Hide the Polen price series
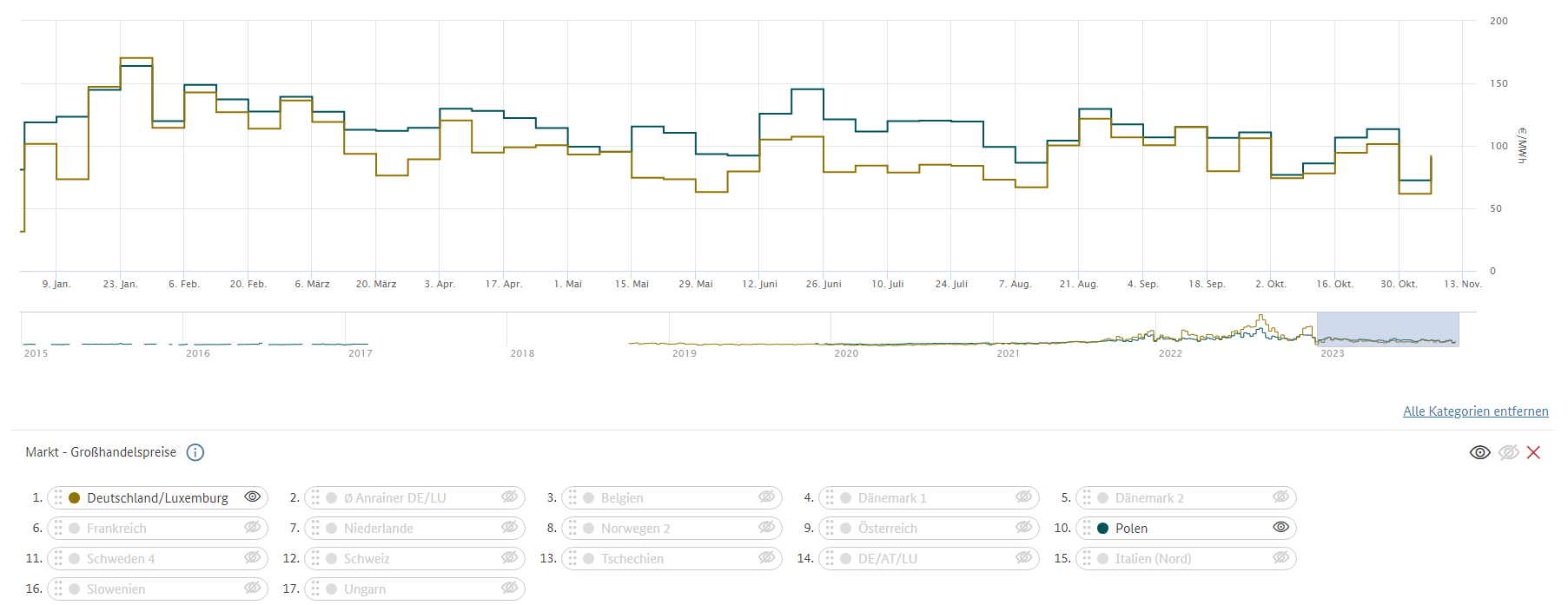Viewport: 1568px width, 605px height. point(1281,528)
